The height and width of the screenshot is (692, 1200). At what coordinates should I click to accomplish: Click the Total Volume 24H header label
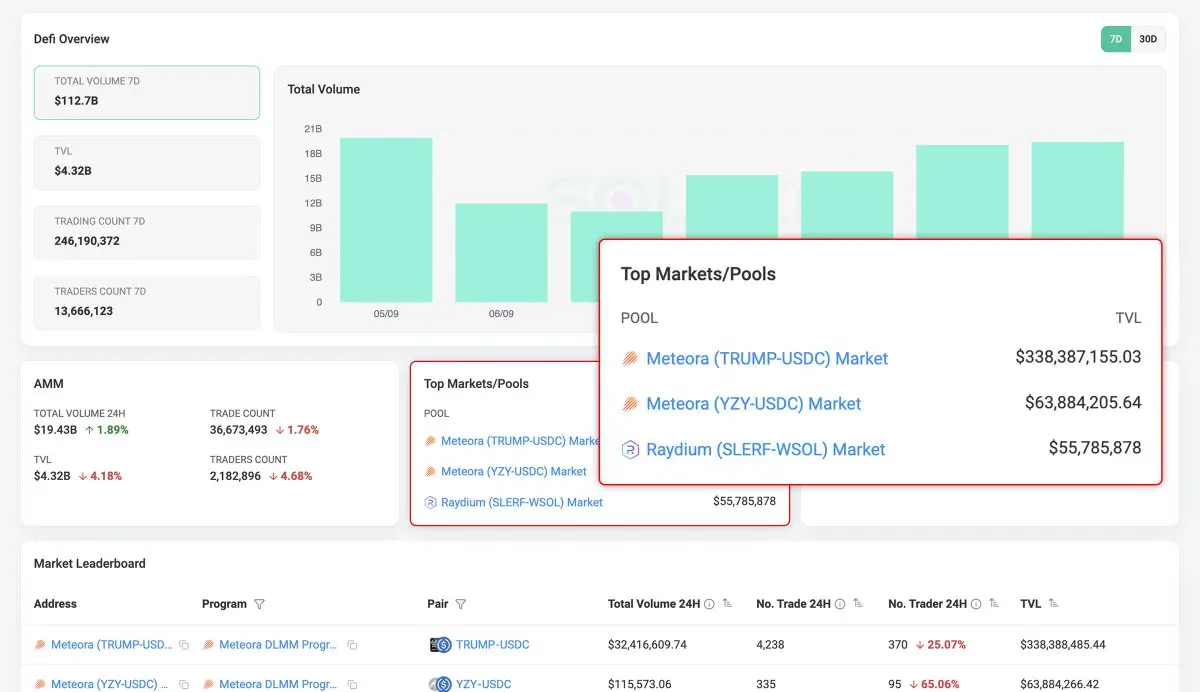click(654, 604)
